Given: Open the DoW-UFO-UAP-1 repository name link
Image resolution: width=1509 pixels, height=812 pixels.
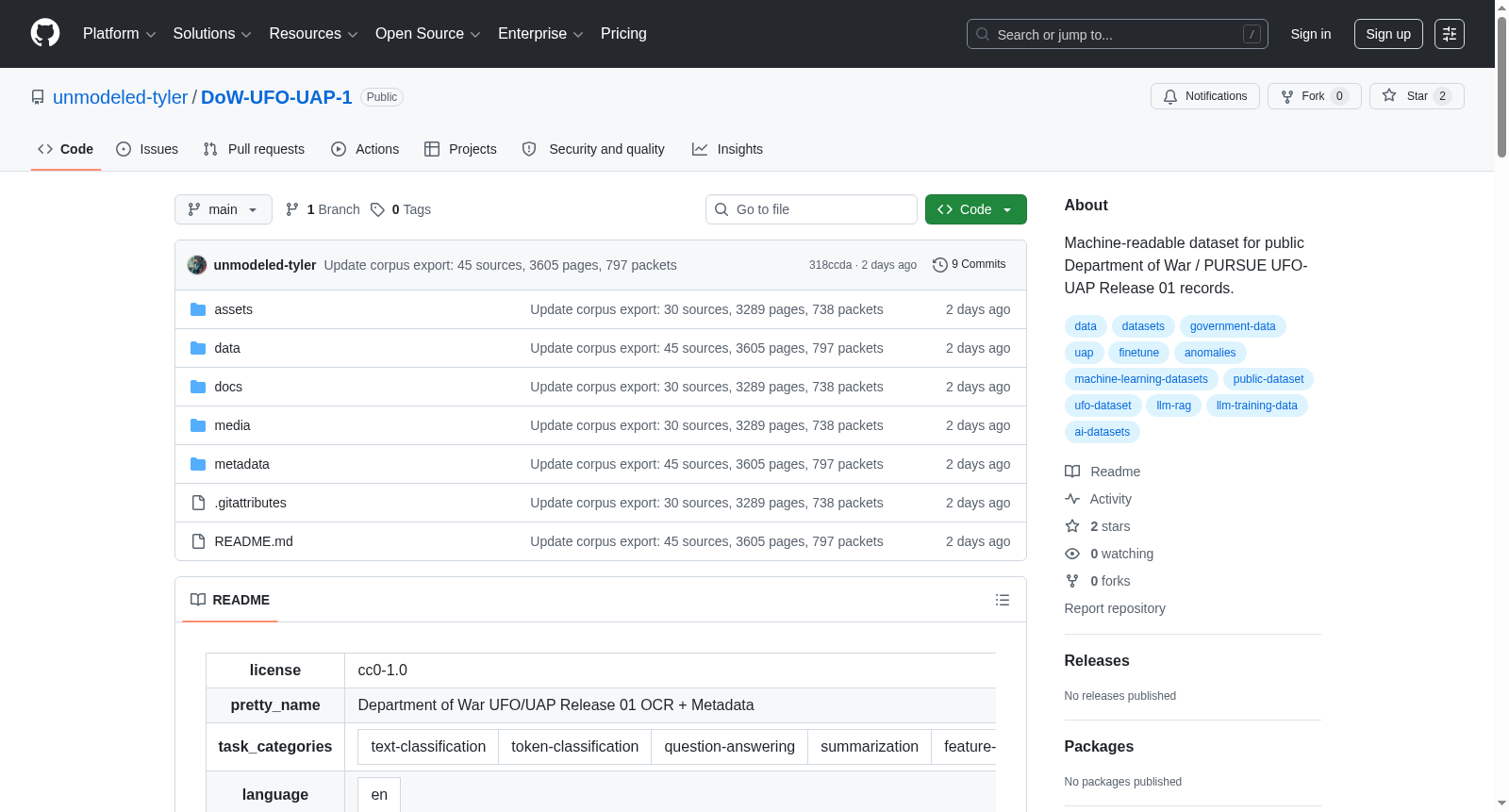Looking at the screenshot, I should coord(276,97).
